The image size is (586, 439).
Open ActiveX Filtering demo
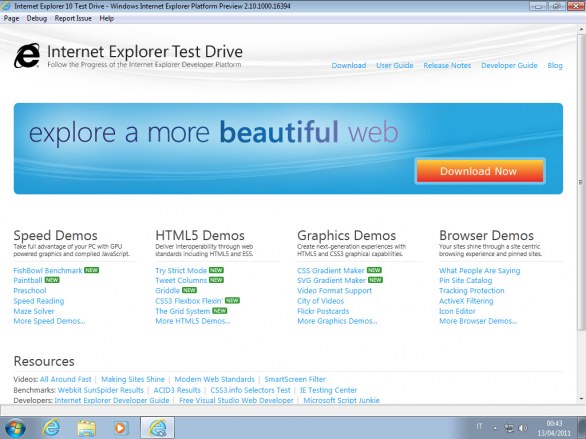pos(466,301)
